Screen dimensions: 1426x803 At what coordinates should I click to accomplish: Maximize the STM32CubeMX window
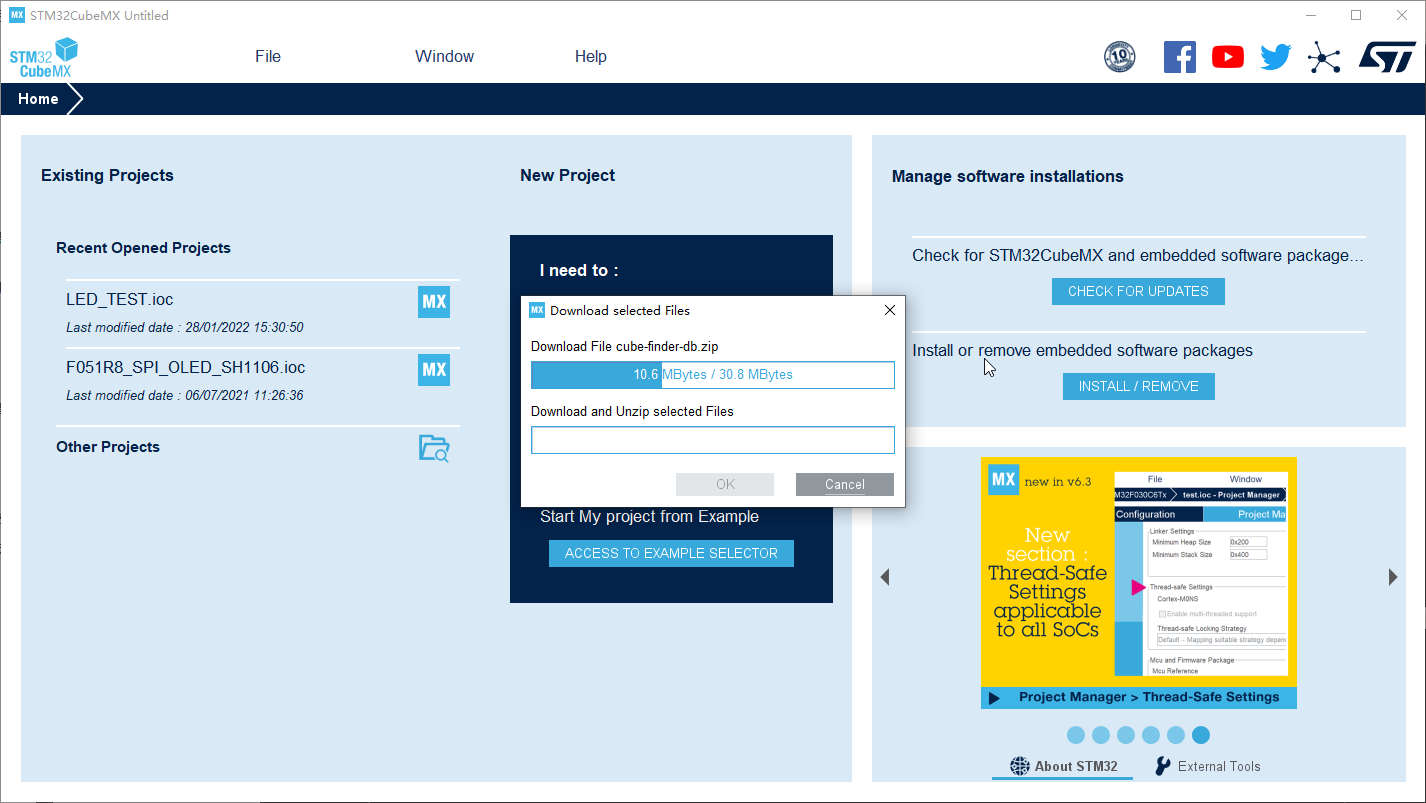[x=1356, y=15]
